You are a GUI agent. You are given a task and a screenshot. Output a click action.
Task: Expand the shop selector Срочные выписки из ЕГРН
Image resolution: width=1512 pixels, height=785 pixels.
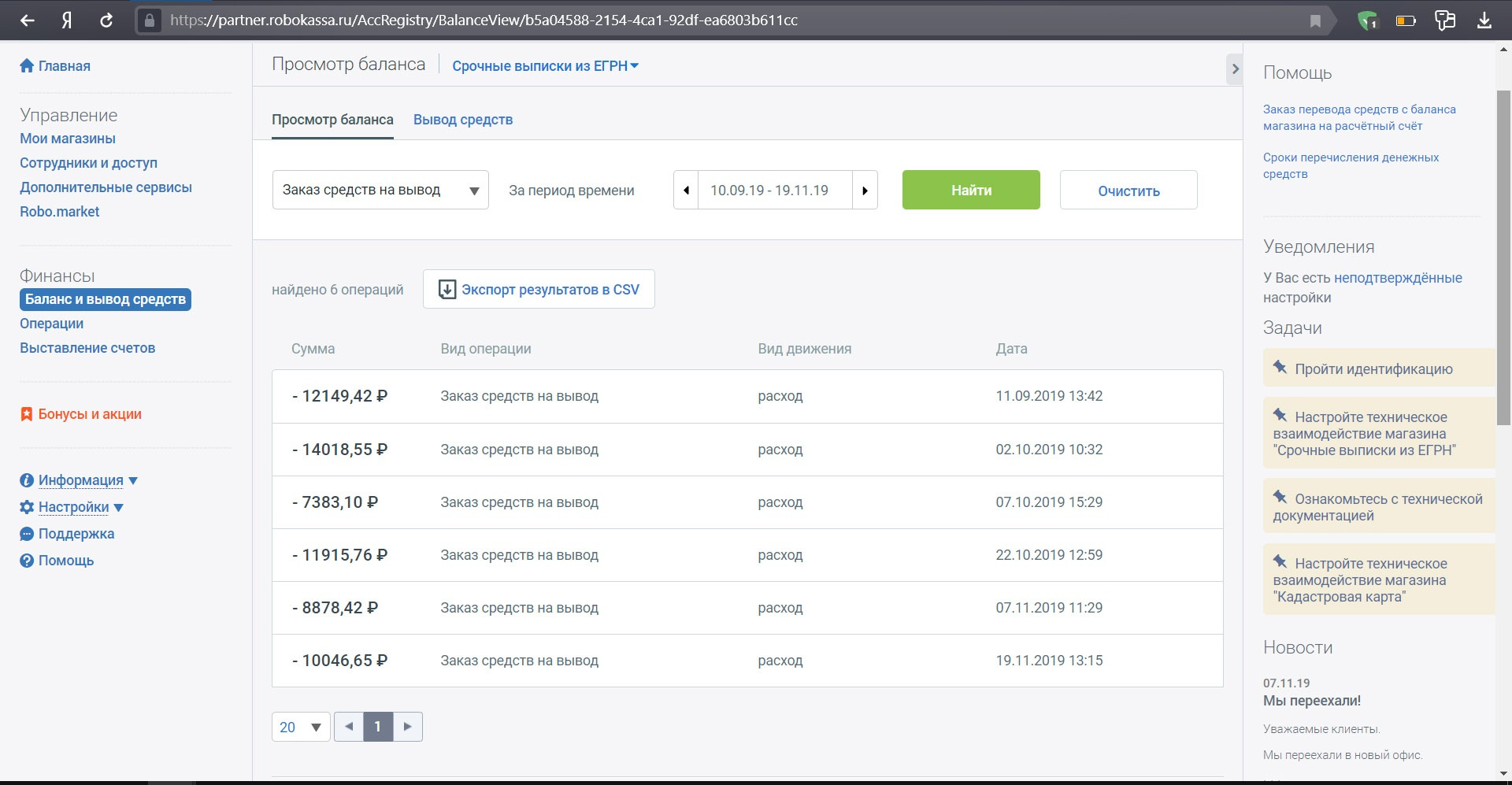pyautogui.click(x=545, y=66)
